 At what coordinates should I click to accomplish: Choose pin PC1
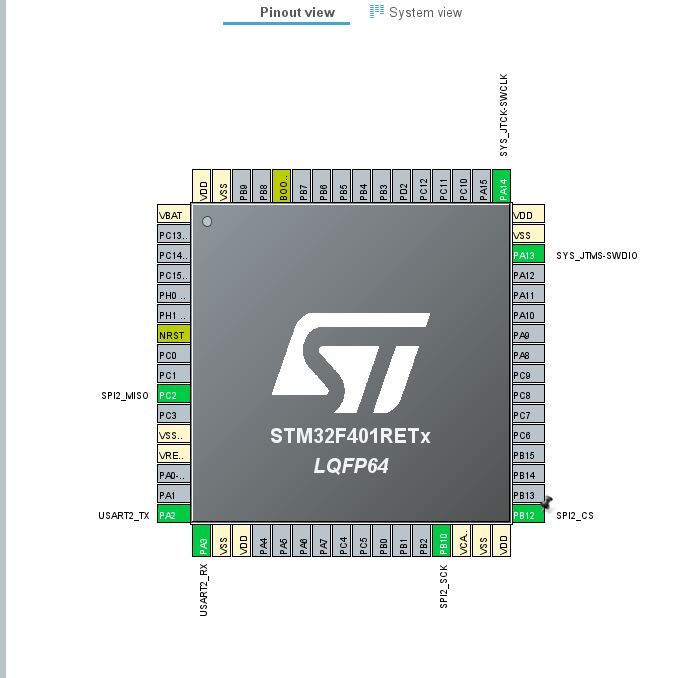click(174, 375)
